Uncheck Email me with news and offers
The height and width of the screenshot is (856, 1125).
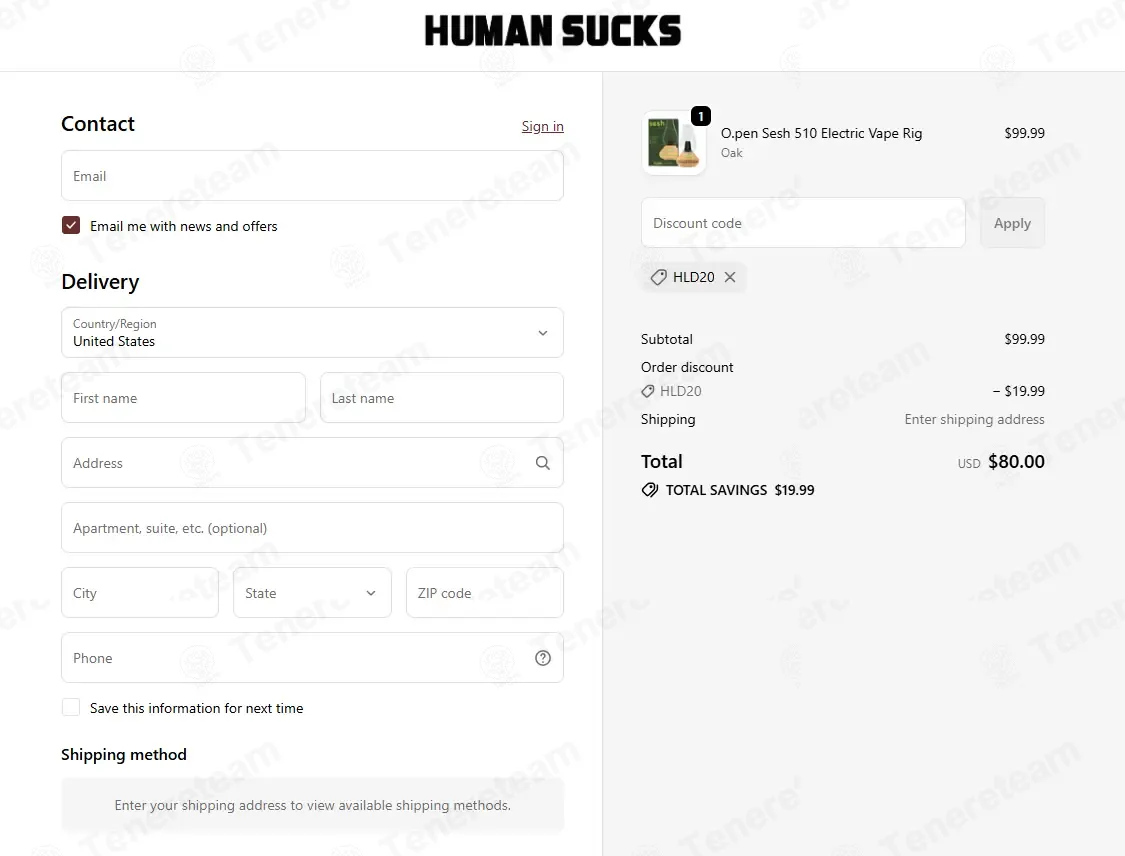tap(71, 225)
